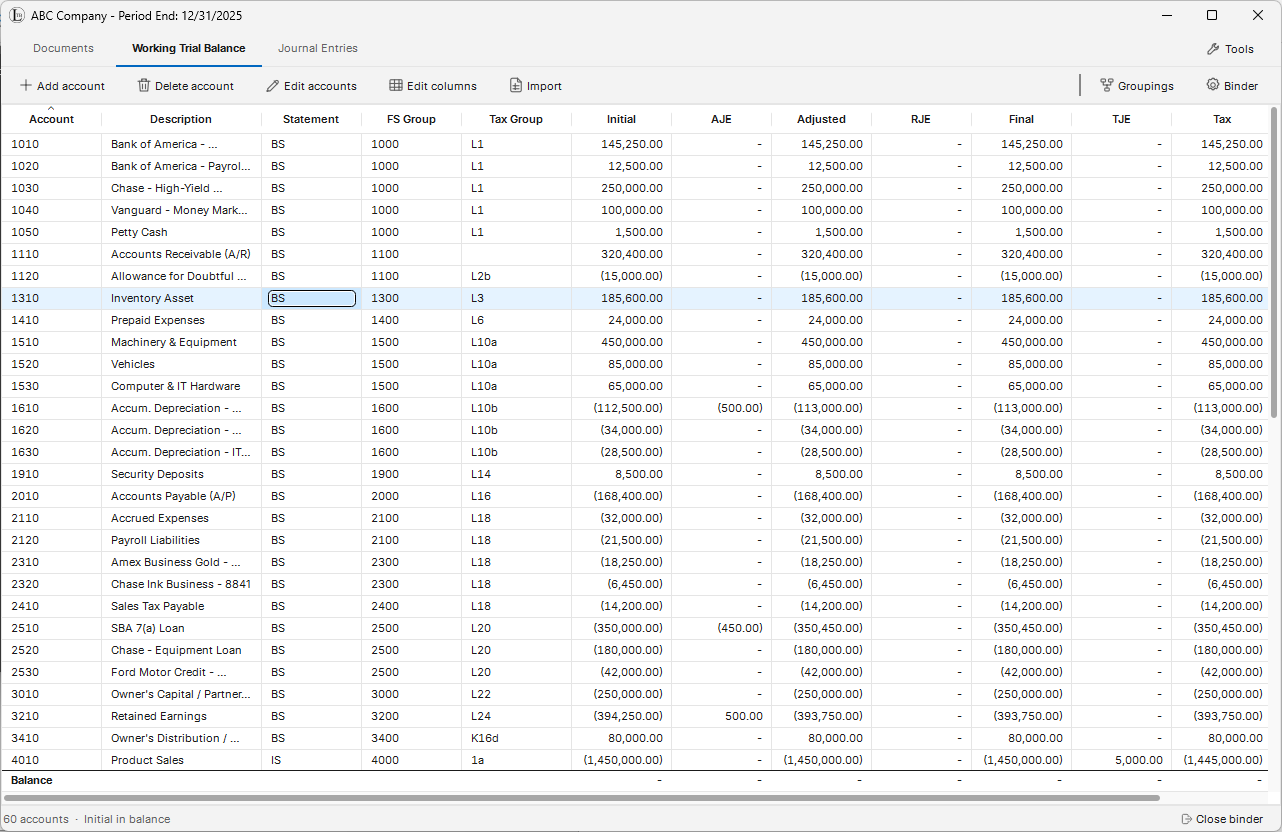Click the Tools wrench icon
The width and height of the screenshot is (1282, 832).
click(x=1213, y=49)
